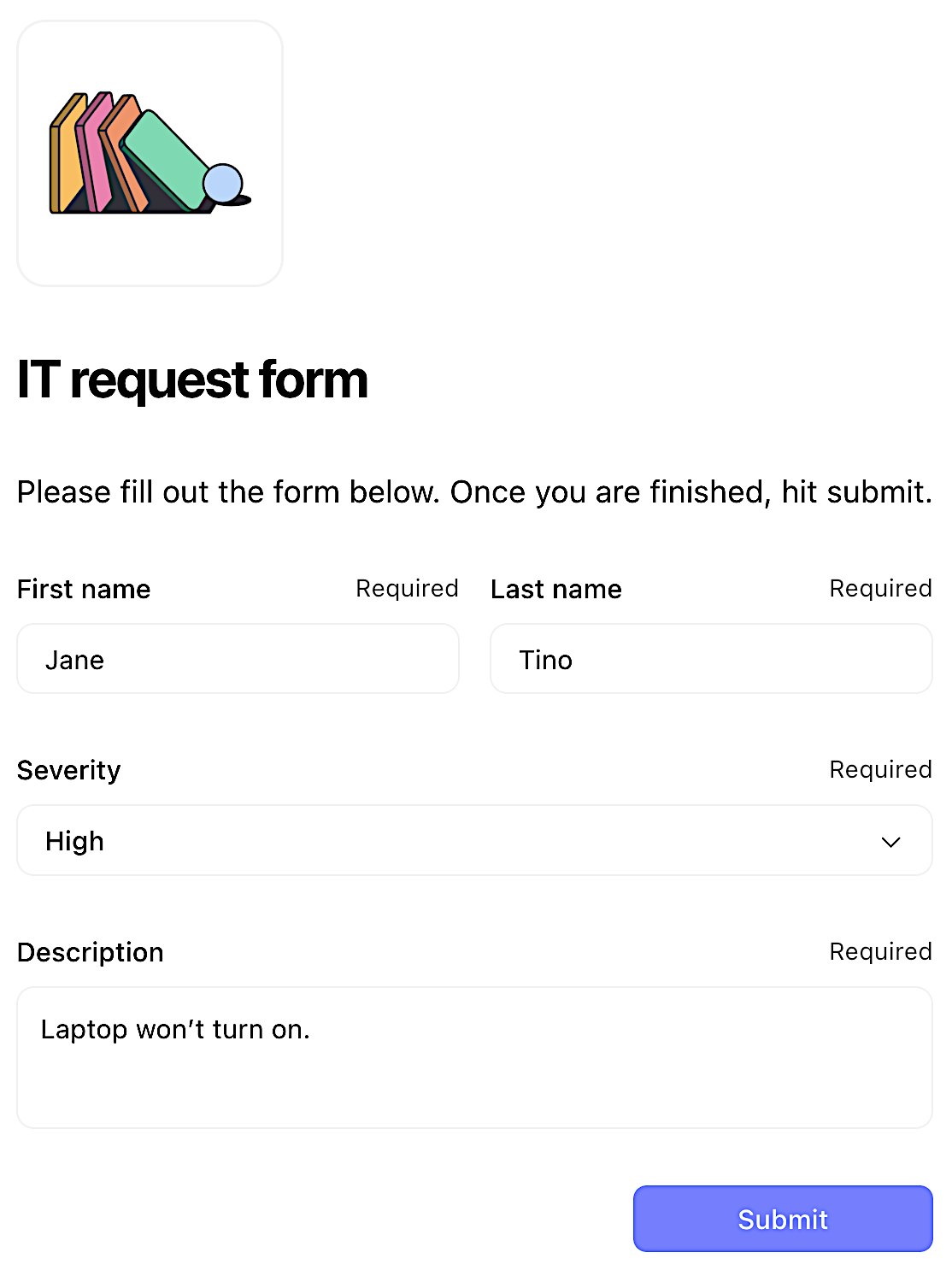Click the "Description" field label
The height and width of the screenshot is (1270, 952).
tap(91, 952)
